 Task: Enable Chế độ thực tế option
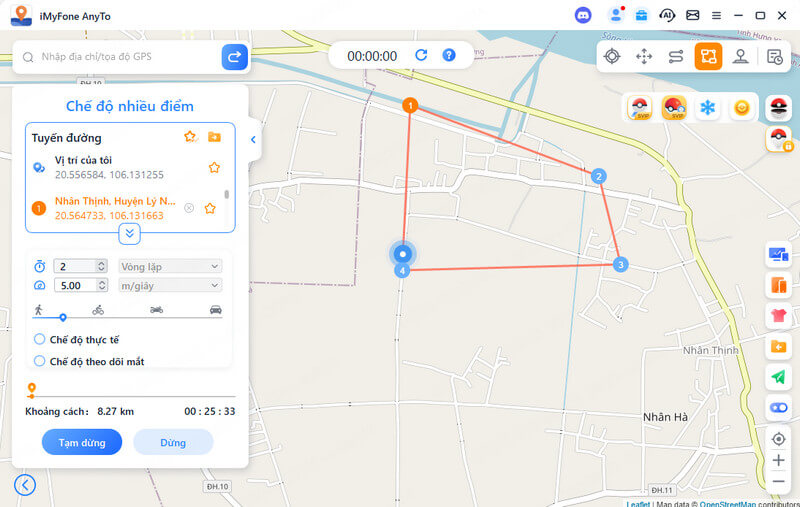pos(76,339)
